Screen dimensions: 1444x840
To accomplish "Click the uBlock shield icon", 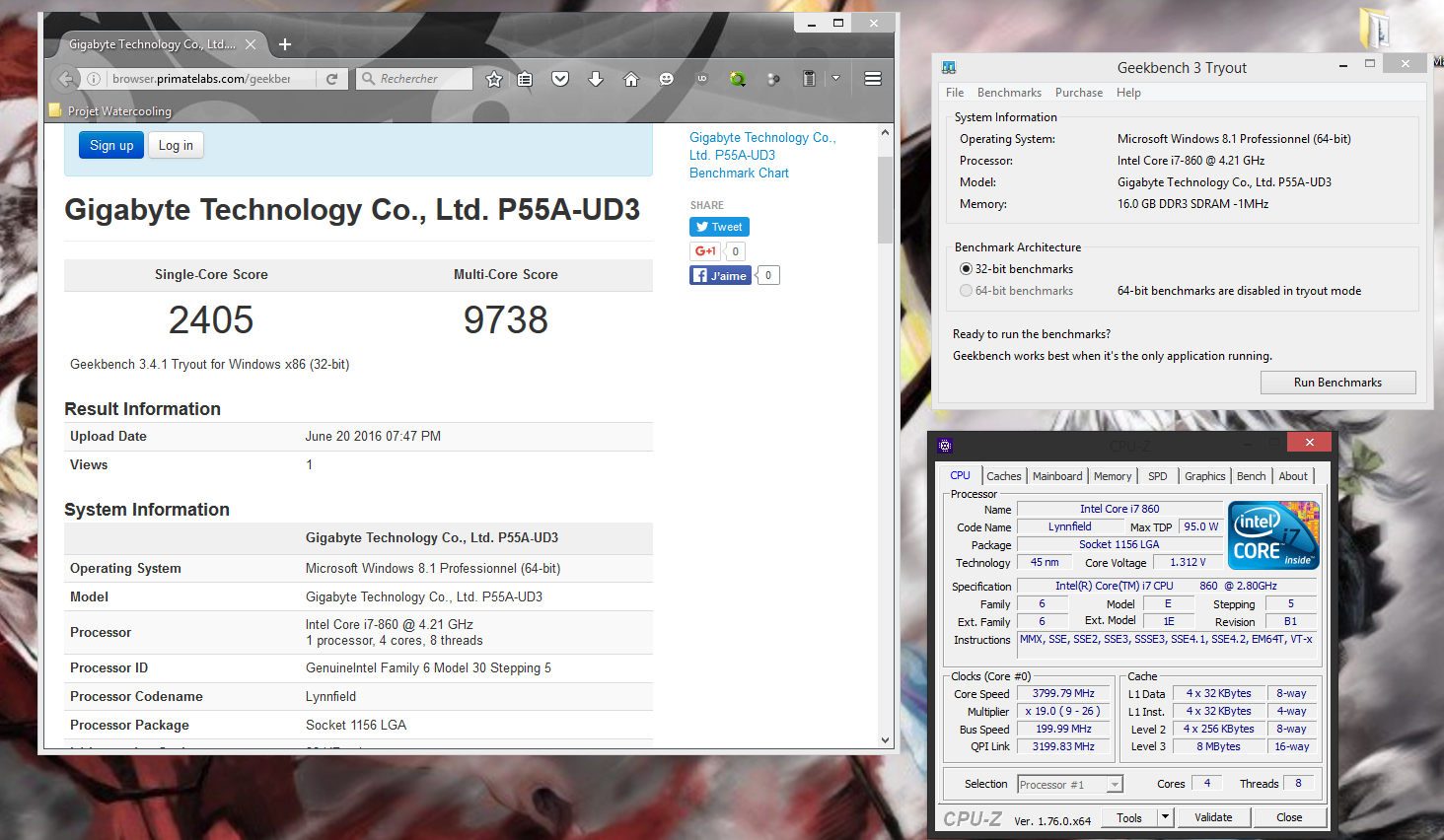I will point(702,79).
